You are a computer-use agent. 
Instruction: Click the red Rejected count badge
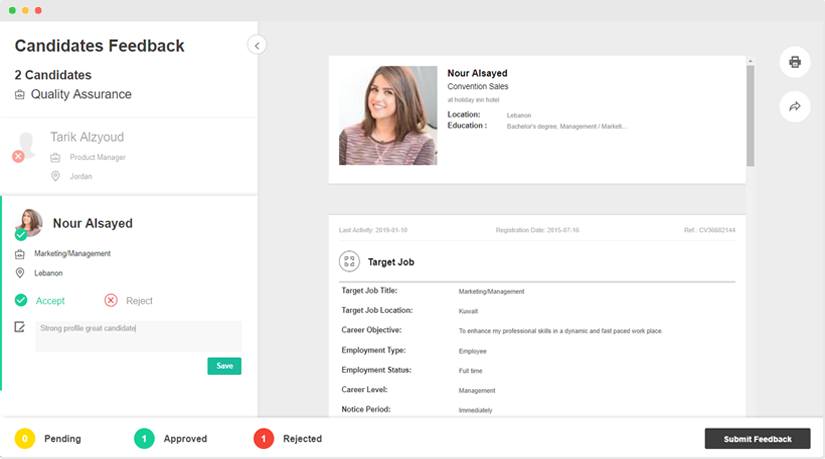[x=264, y=438]
